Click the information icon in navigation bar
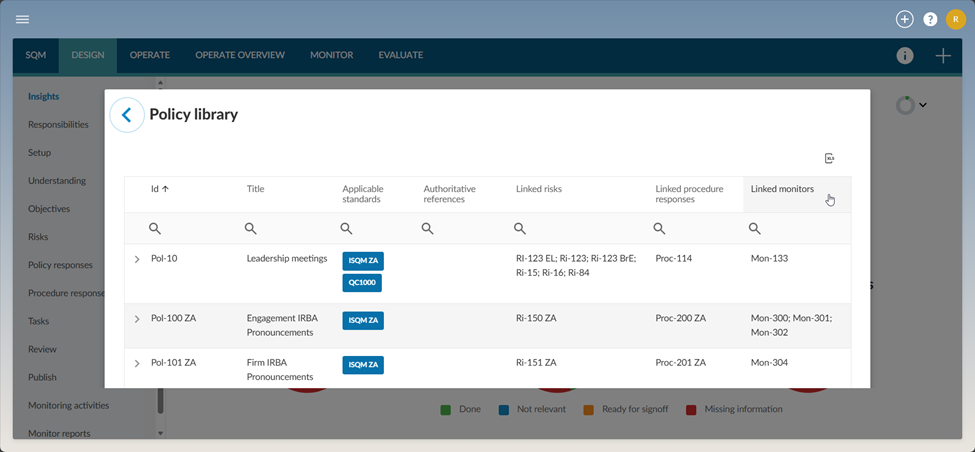This screenshot has width=975, height=452. pos(905,56)
